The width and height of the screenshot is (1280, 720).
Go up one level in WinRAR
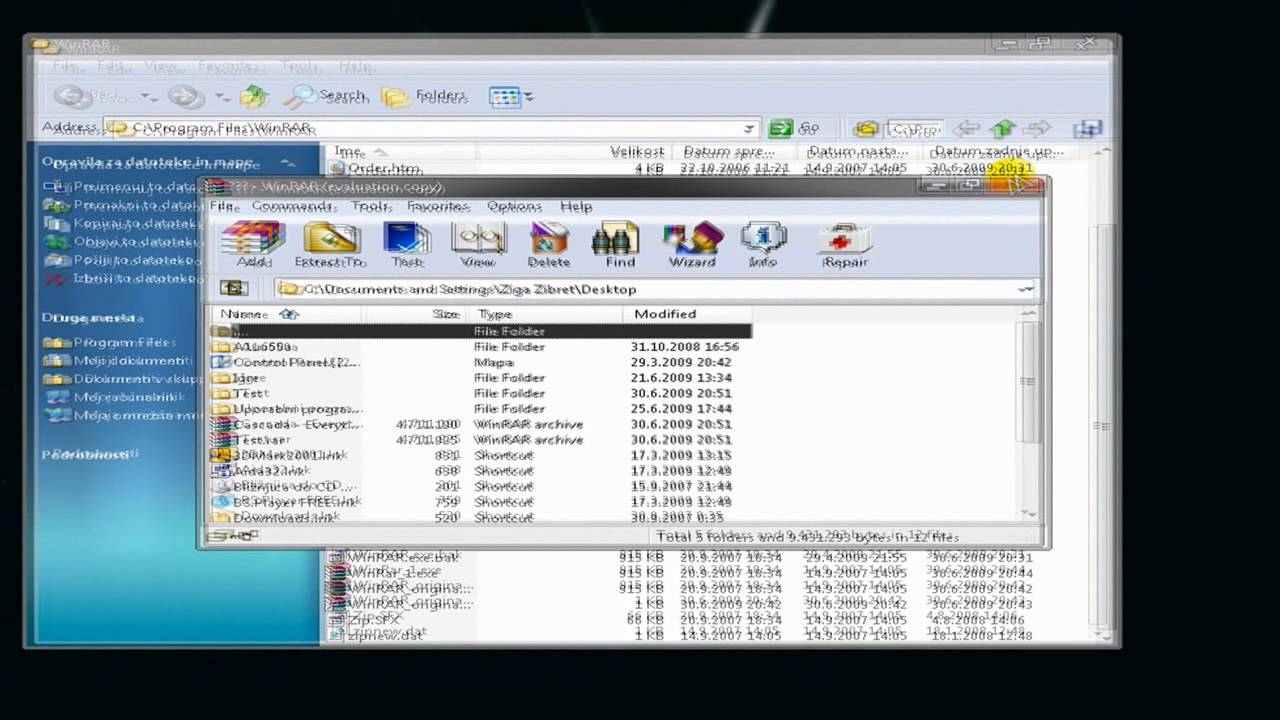point(234,289)
